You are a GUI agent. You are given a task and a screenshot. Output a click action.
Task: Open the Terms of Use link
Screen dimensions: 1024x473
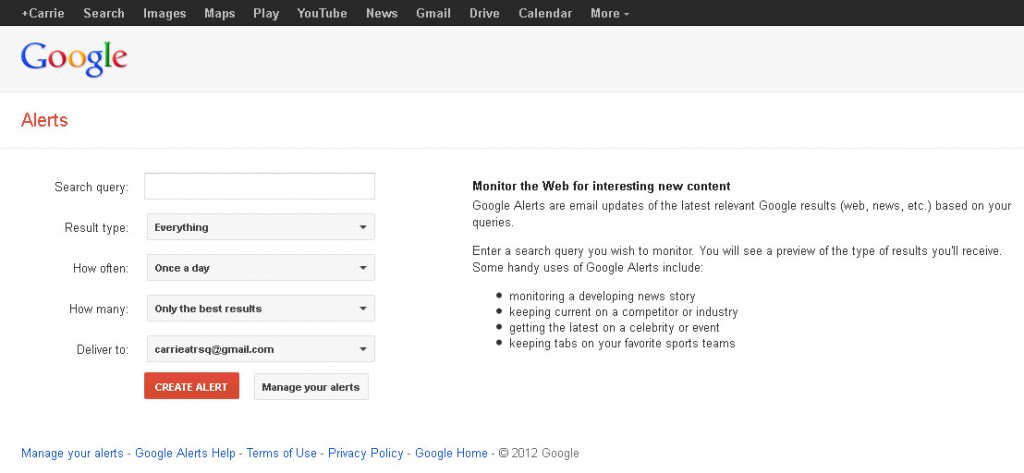[281, 453]
